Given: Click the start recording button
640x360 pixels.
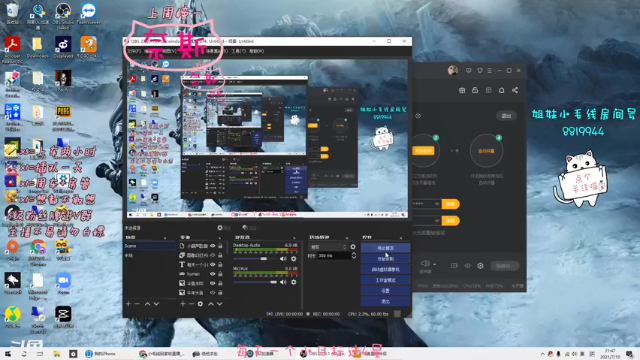Looking at the screenshot, I should pyautogui.click(x=385, y=258).
